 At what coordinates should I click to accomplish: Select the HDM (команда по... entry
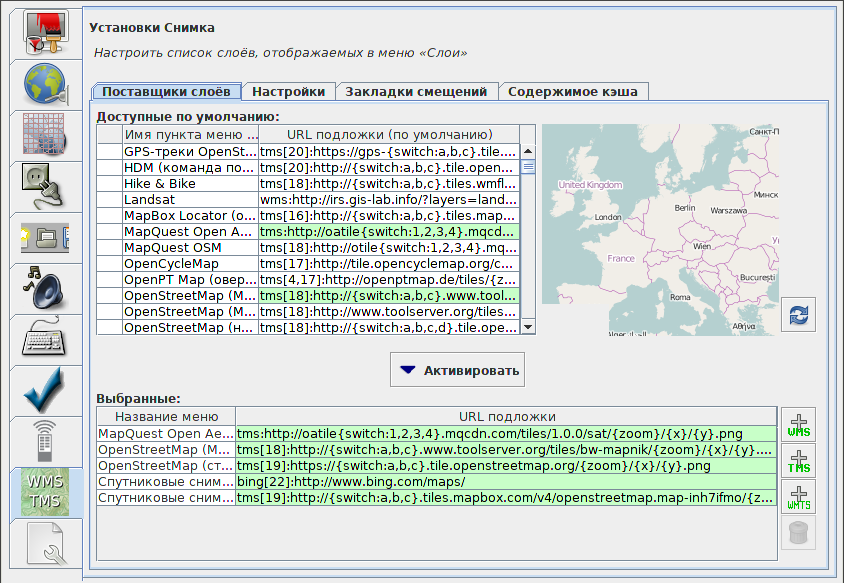point(308,167)
